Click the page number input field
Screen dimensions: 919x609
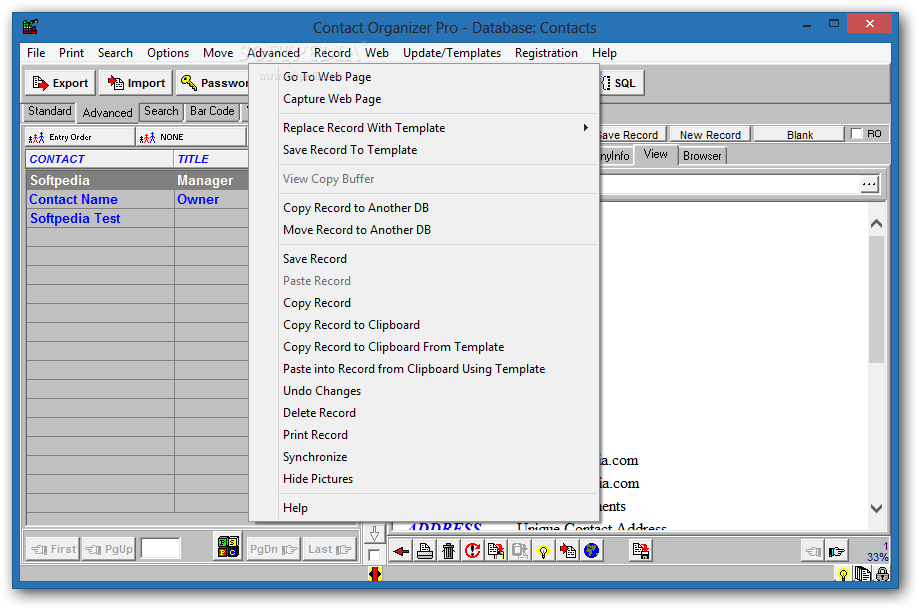point(161,549)
